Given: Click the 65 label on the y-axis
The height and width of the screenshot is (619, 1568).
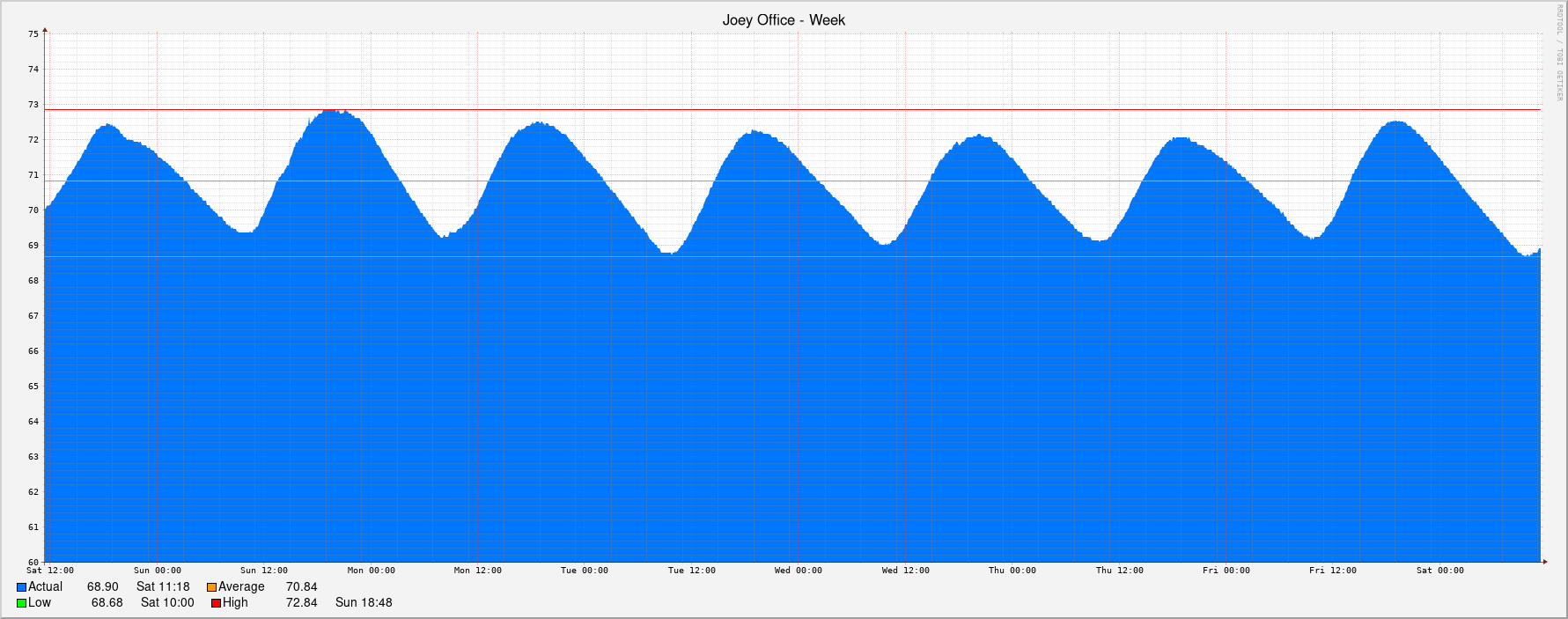Looking at the screenshot, I should [33, 387].
